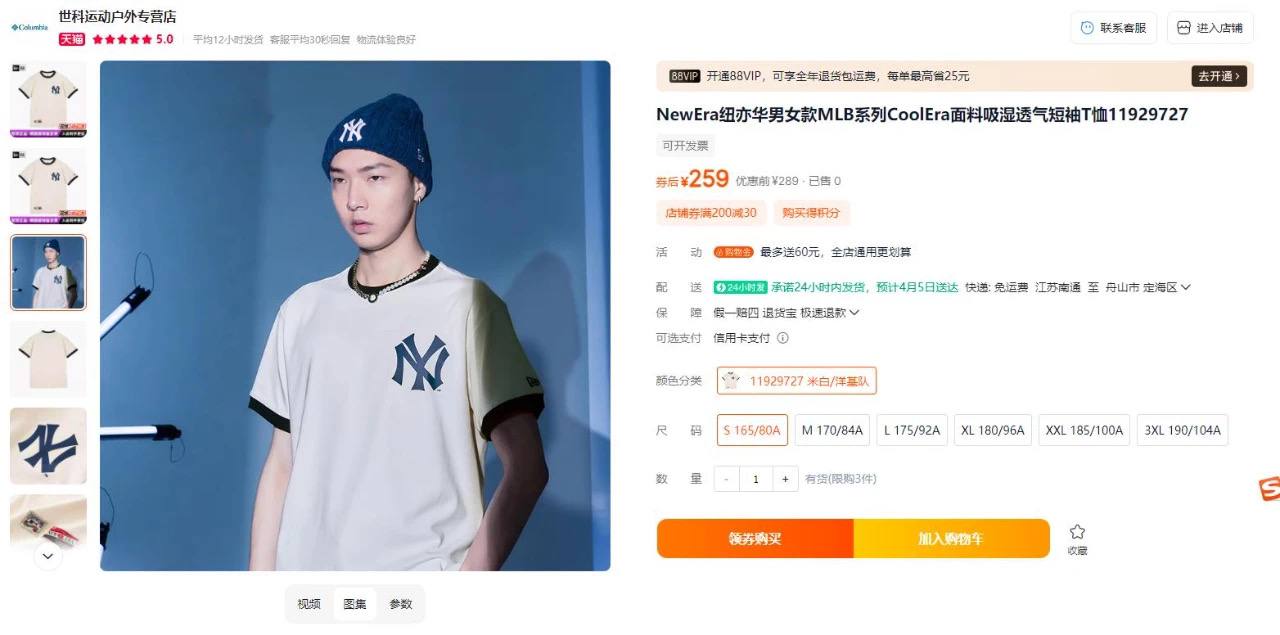Click the Columbia store logo
Screen dimensions: 1280x635
(29, 28)
